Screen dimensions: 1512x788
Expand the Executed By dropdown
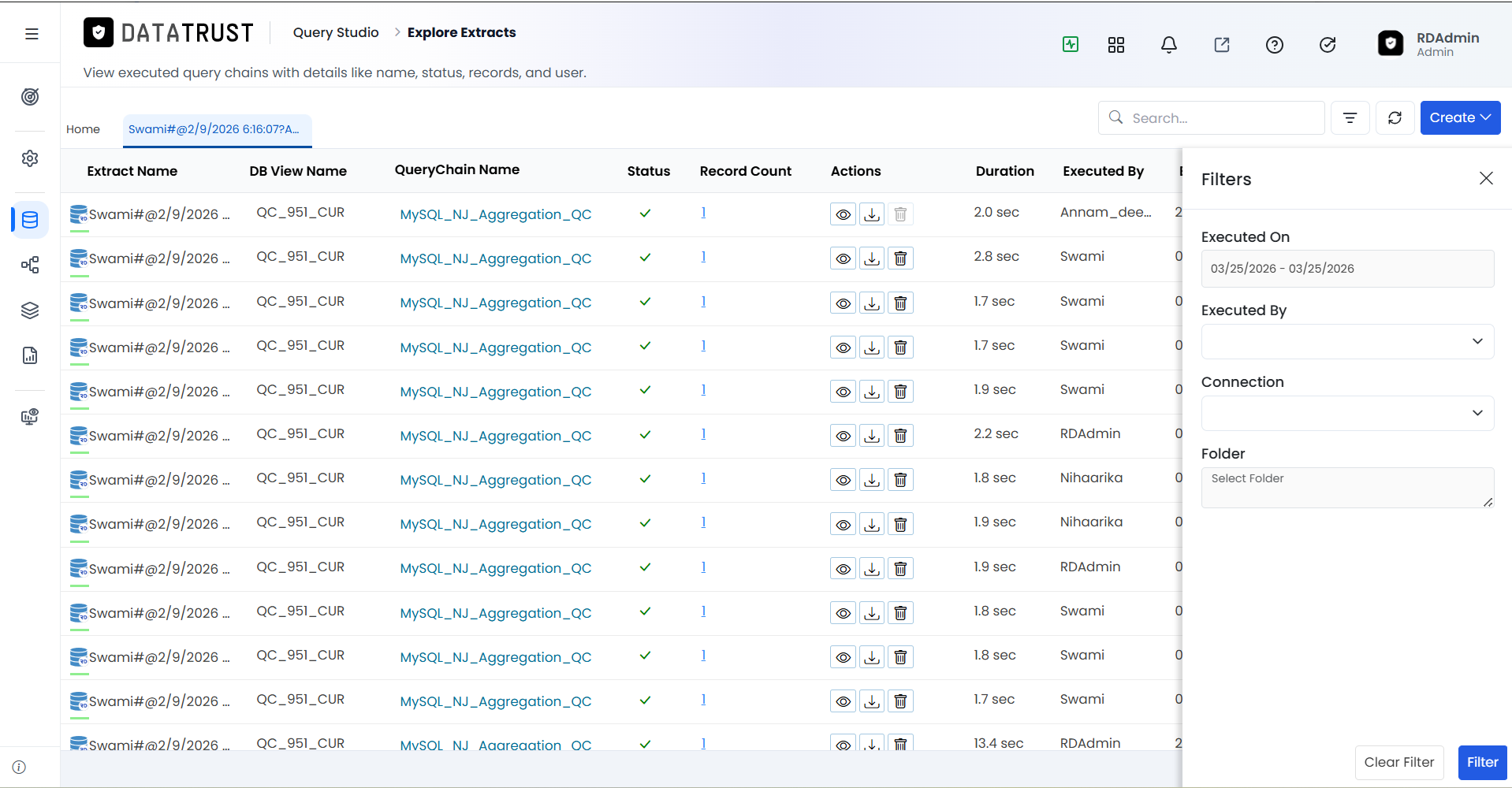click(x=1347, y=341)
